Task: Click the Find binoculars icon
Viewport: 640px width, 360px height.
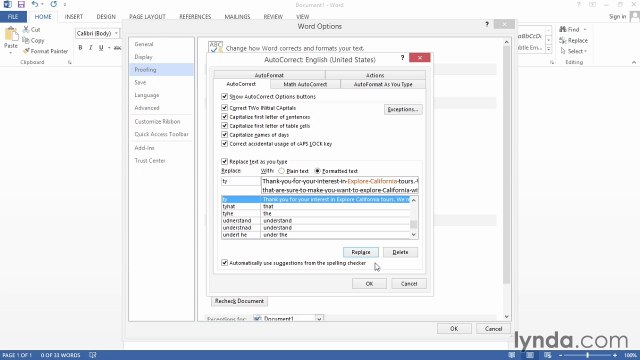Action: [x=563, y=29]
